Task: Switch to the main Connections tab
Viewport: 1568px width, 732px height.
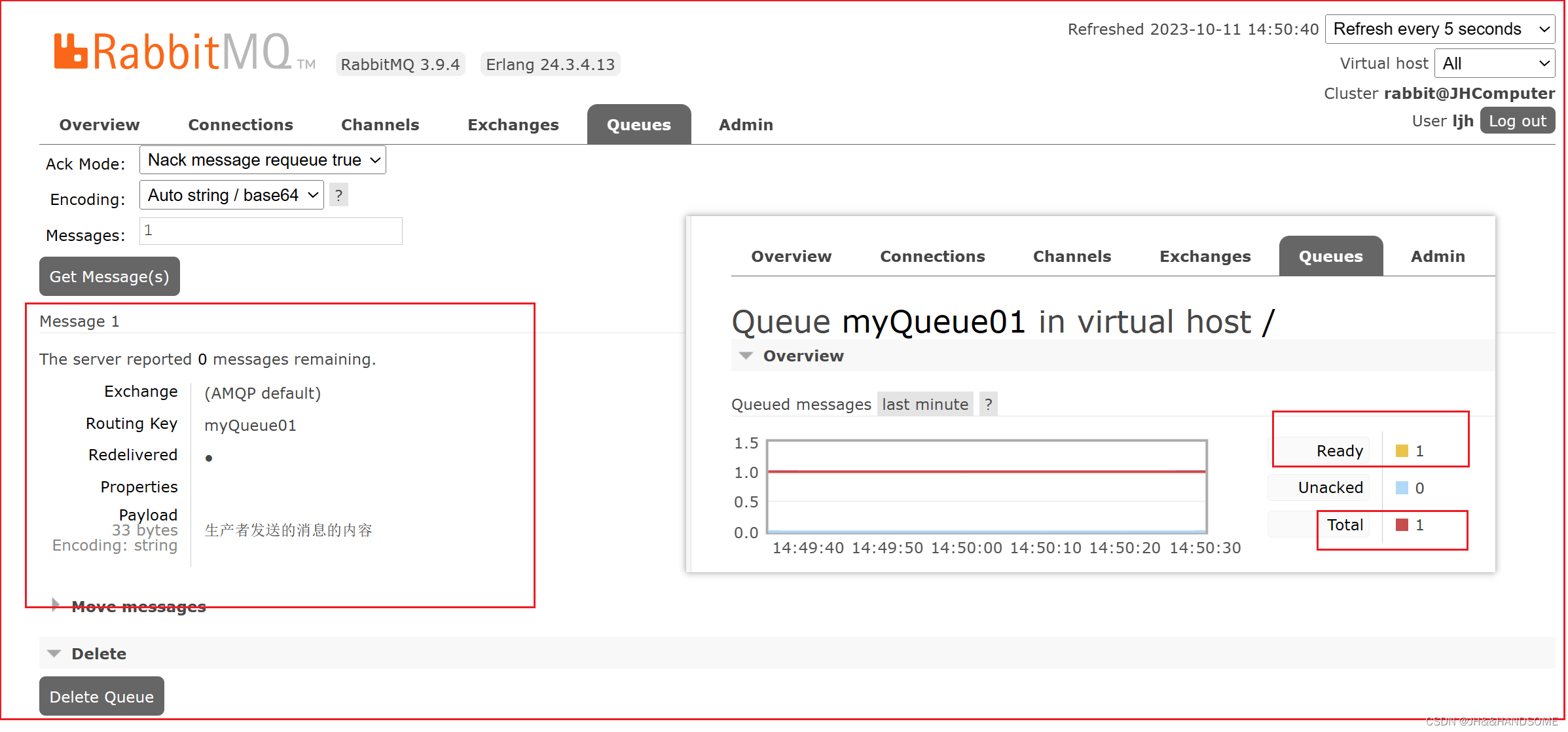Action: [240, 124]
